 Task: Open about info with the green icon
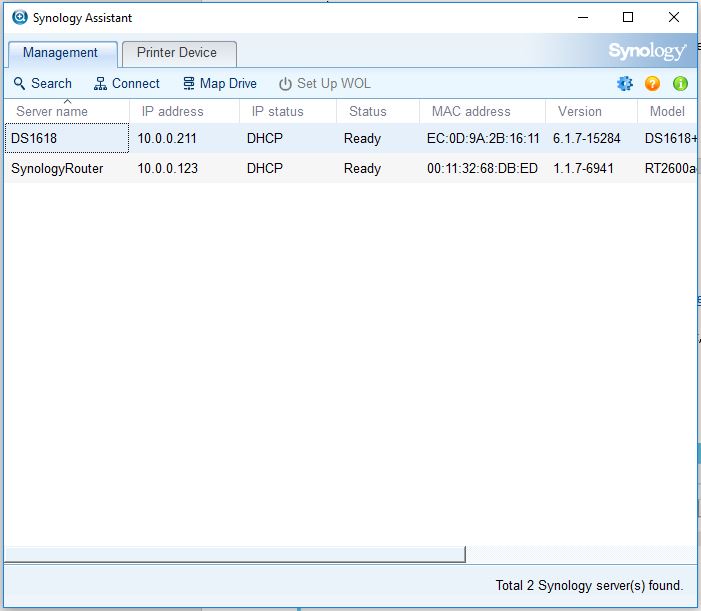[680, 84]
